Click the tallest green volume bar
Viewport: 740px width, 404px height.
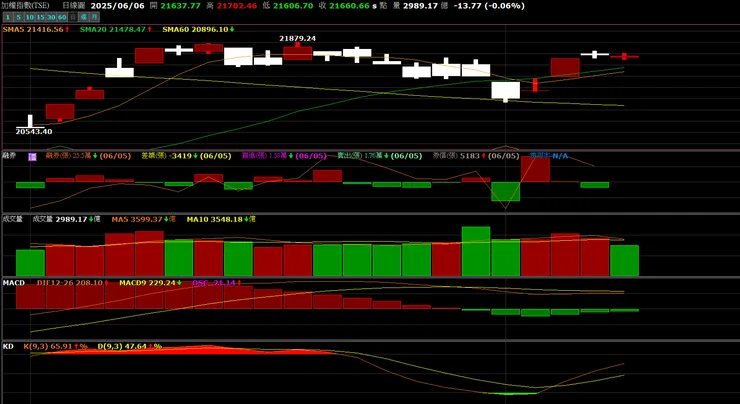pos(476,251)
